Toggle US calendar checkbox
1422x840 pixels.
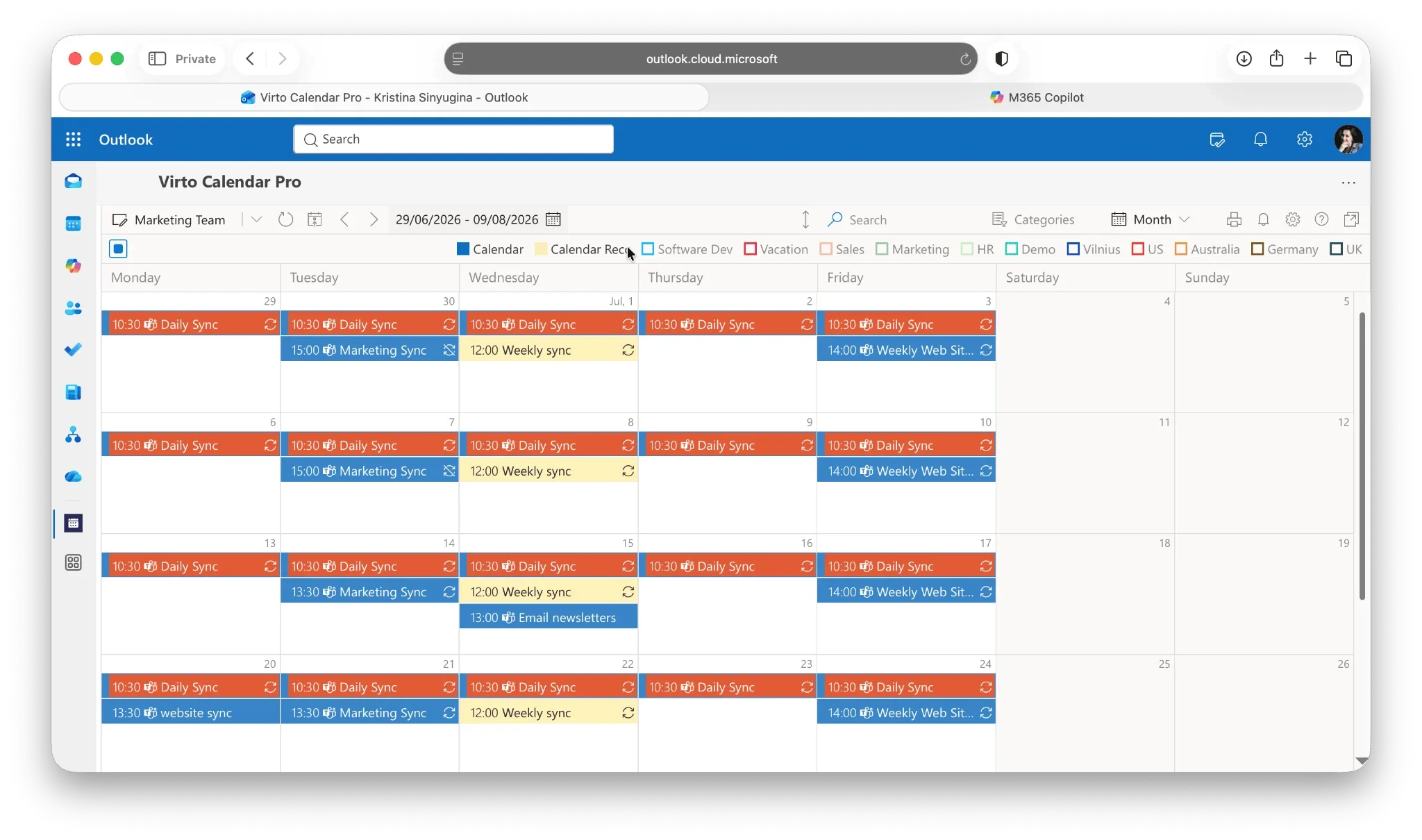(1137, 249)
